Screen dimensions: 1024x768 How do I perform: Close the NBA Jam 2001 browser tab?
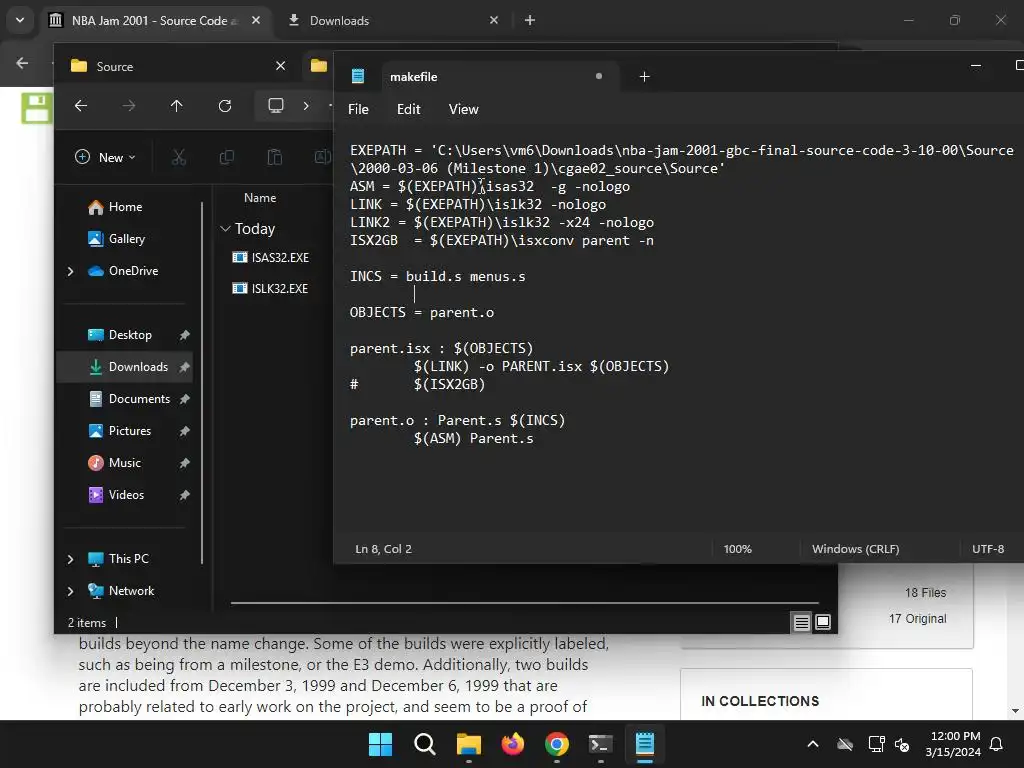point(256,20)
